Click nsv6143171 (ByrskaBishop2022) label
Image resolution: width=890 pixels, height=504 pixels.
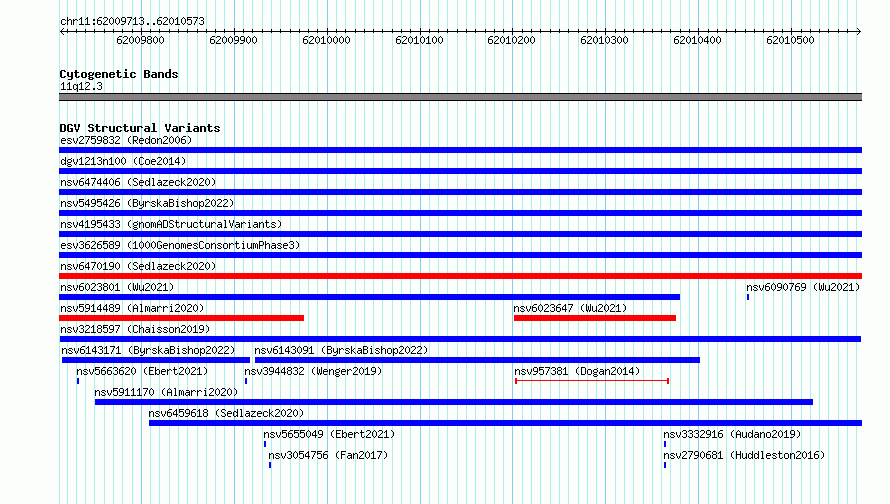148,350
